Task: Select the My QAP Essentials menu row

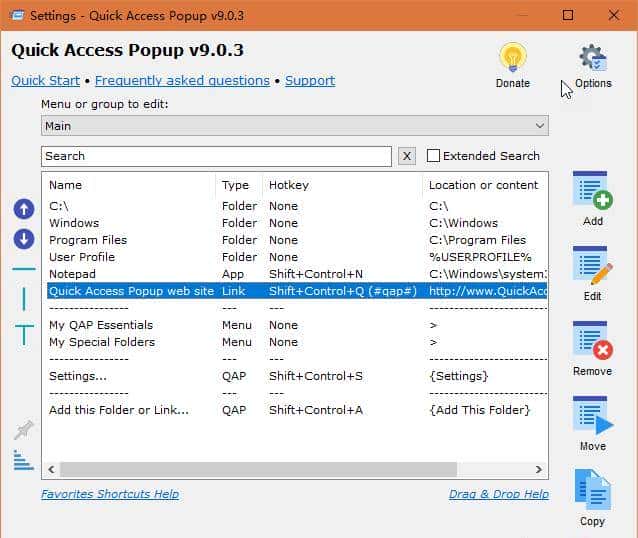Action: point(101,325)
